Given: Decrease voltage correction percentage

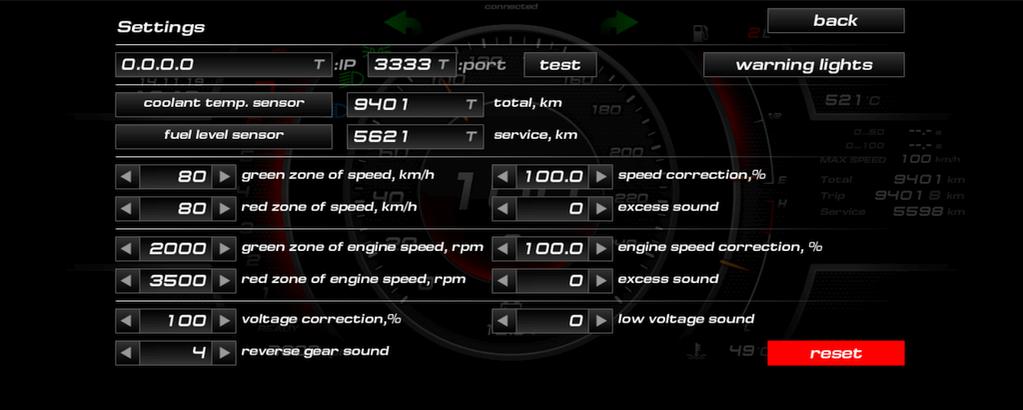Looking at the screenshot, I should 127,321.
